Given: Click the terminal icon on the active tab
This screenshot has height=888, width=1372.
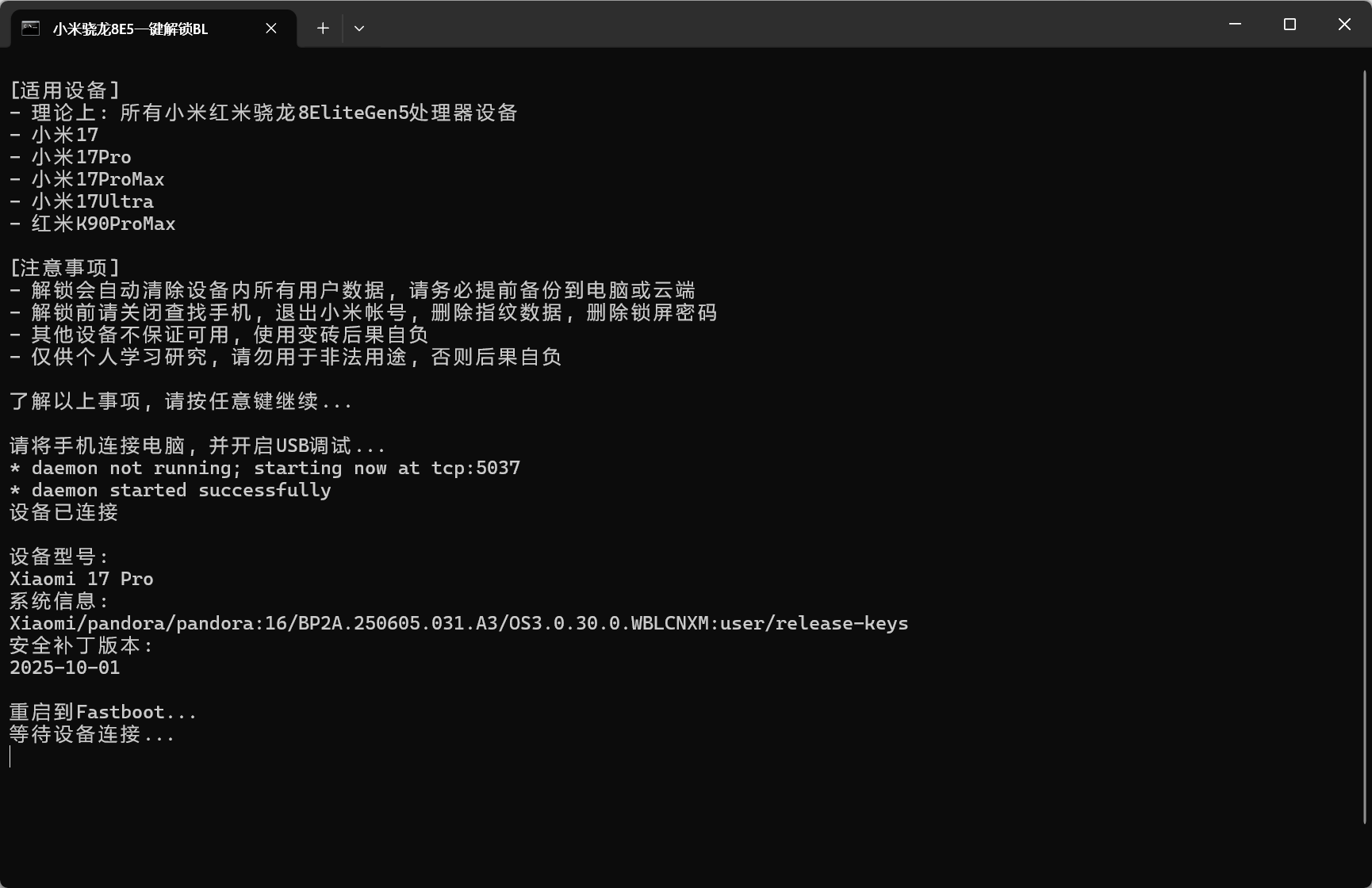Looking at the screenshot, I should (x=30, y=27).
